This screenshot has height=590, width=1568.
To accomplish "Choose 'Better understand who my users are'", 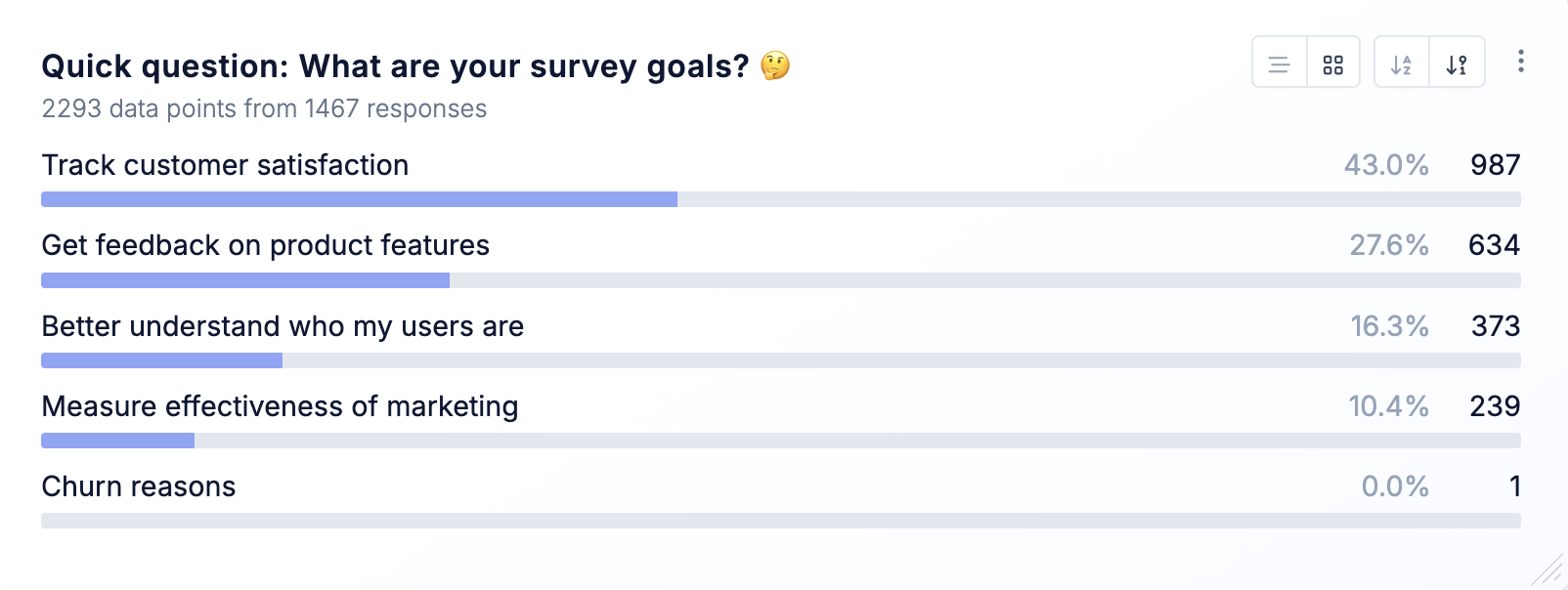I will [283, 326].
